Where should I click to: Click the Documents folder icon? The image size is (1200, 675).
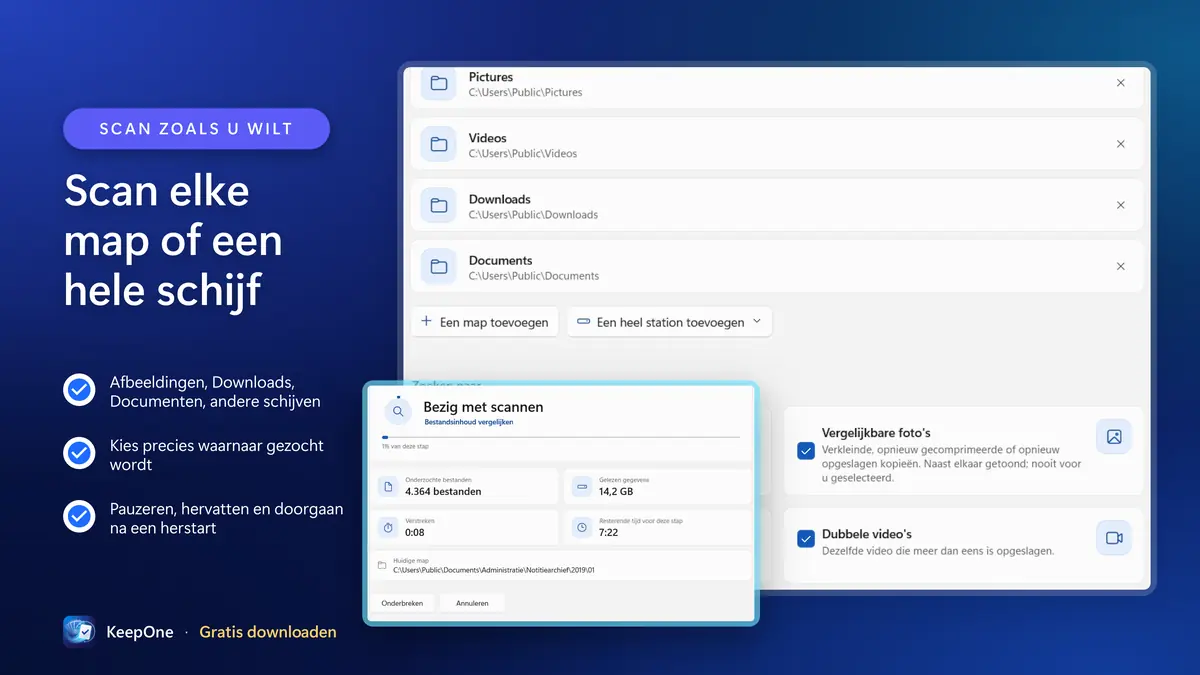coord(439,267)
